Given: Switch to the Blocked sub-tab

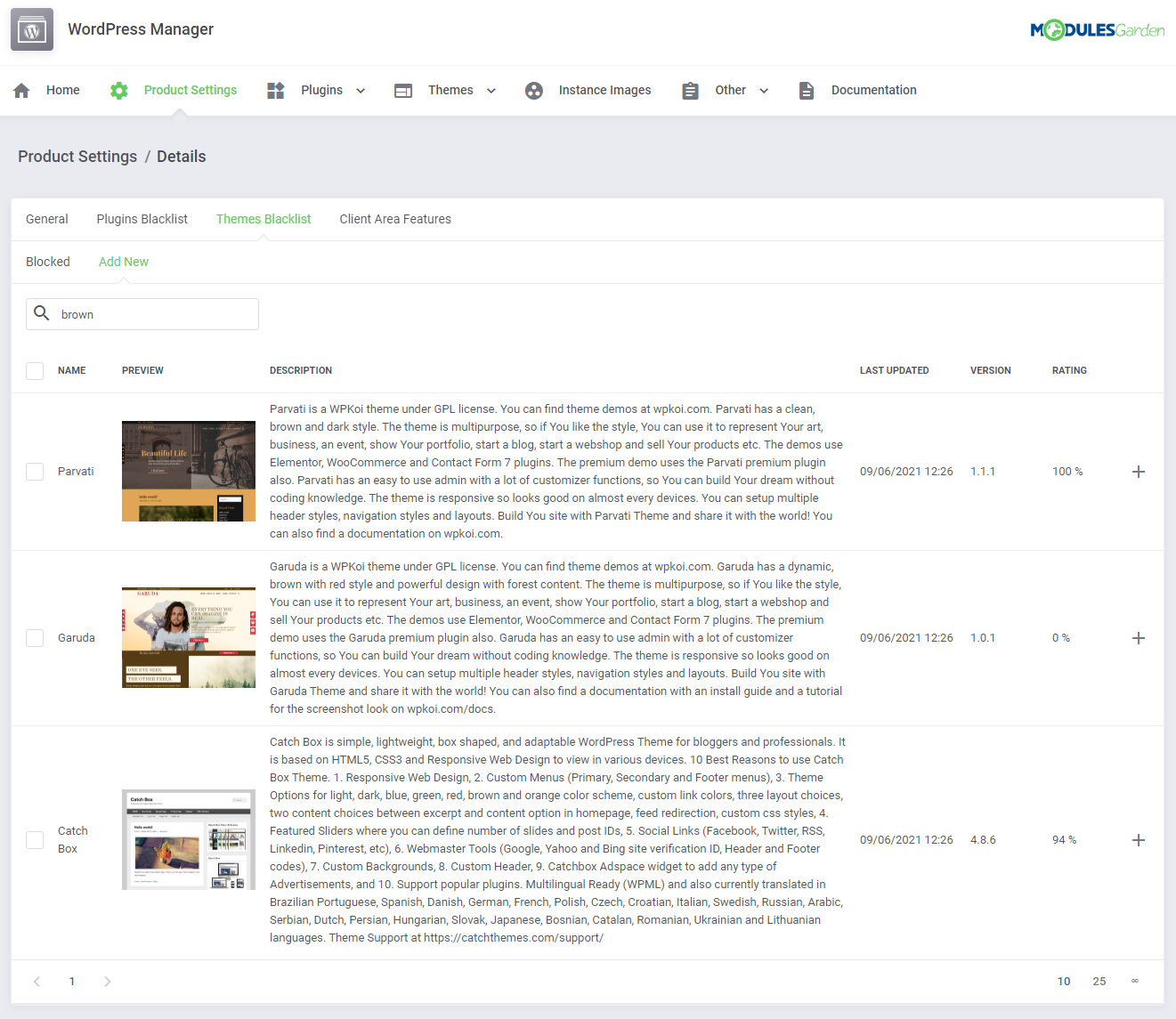Looking at the screenshot, I should click(48, 262).
